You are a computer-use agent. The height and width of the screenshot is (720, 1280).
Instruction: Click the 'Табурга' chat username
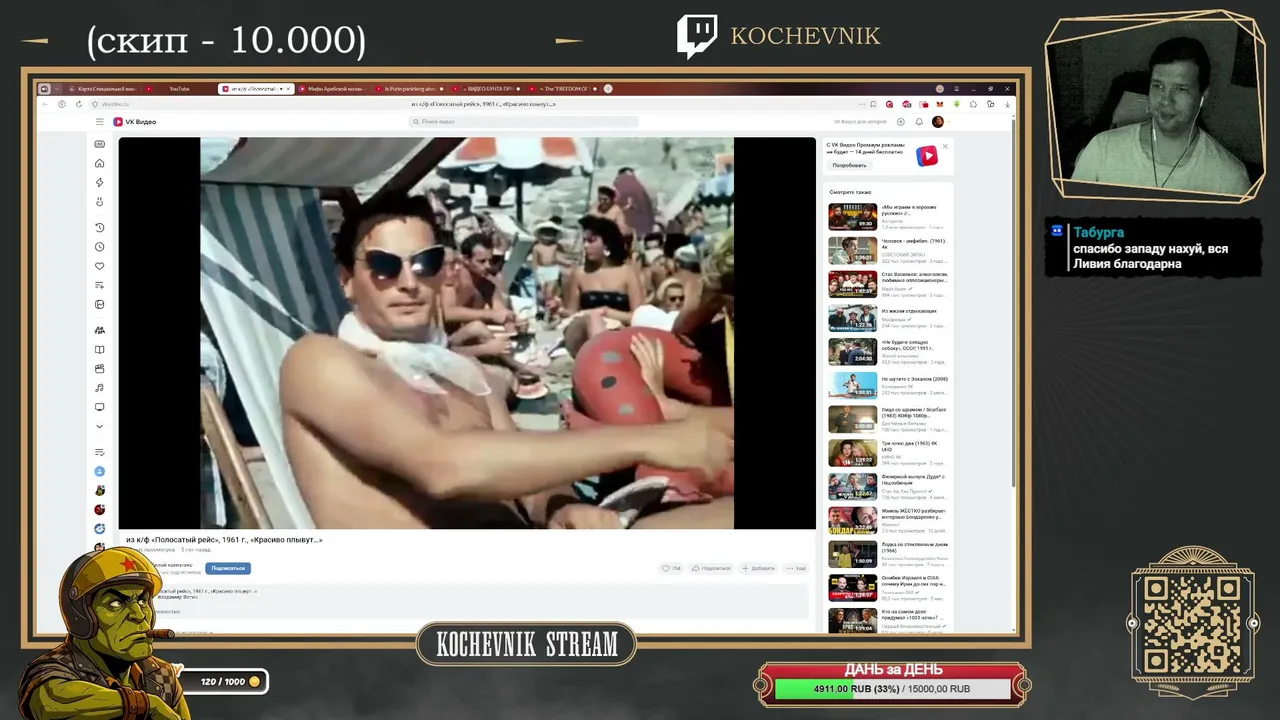click(1098, 233)
